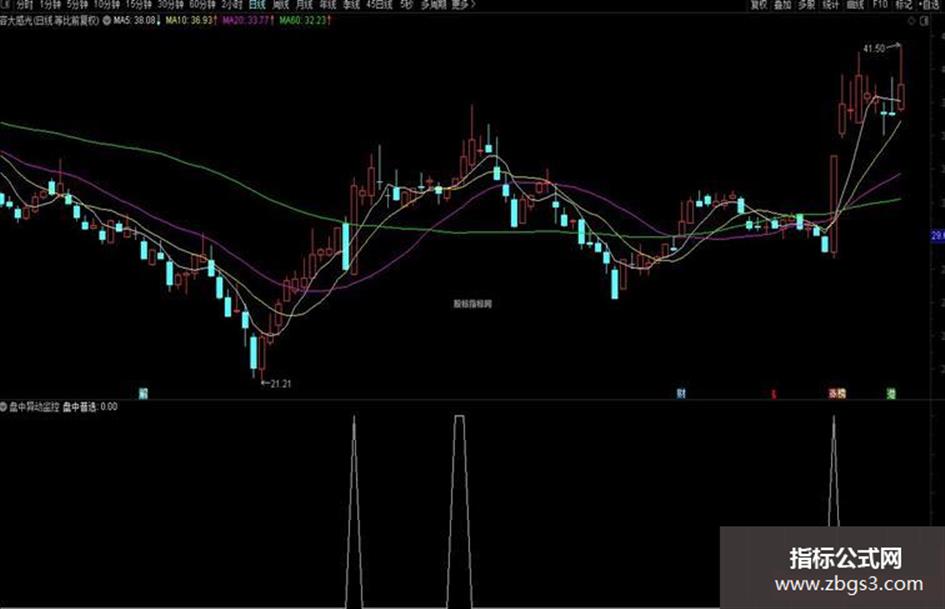Open the 多周期 multi-period view
This screenshot has height=609, width=945.
click(x=433, y=4)
